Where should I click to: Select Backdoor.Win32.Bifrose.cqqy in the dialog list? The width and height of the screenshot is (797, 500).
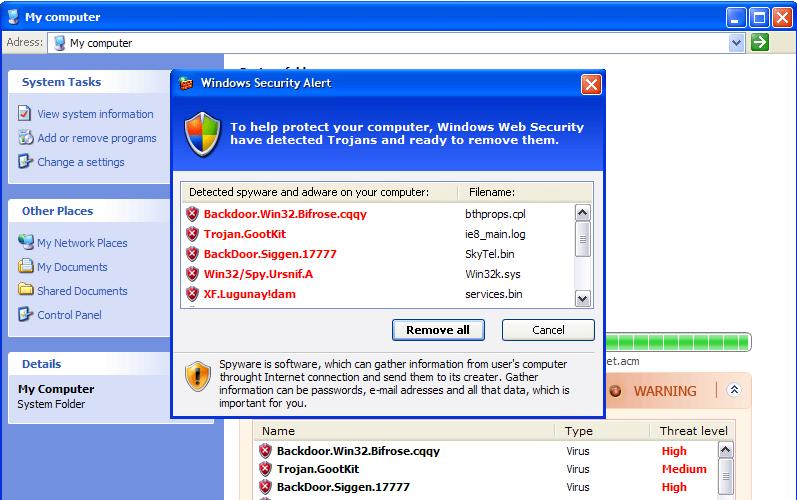[x=285, y=214]
